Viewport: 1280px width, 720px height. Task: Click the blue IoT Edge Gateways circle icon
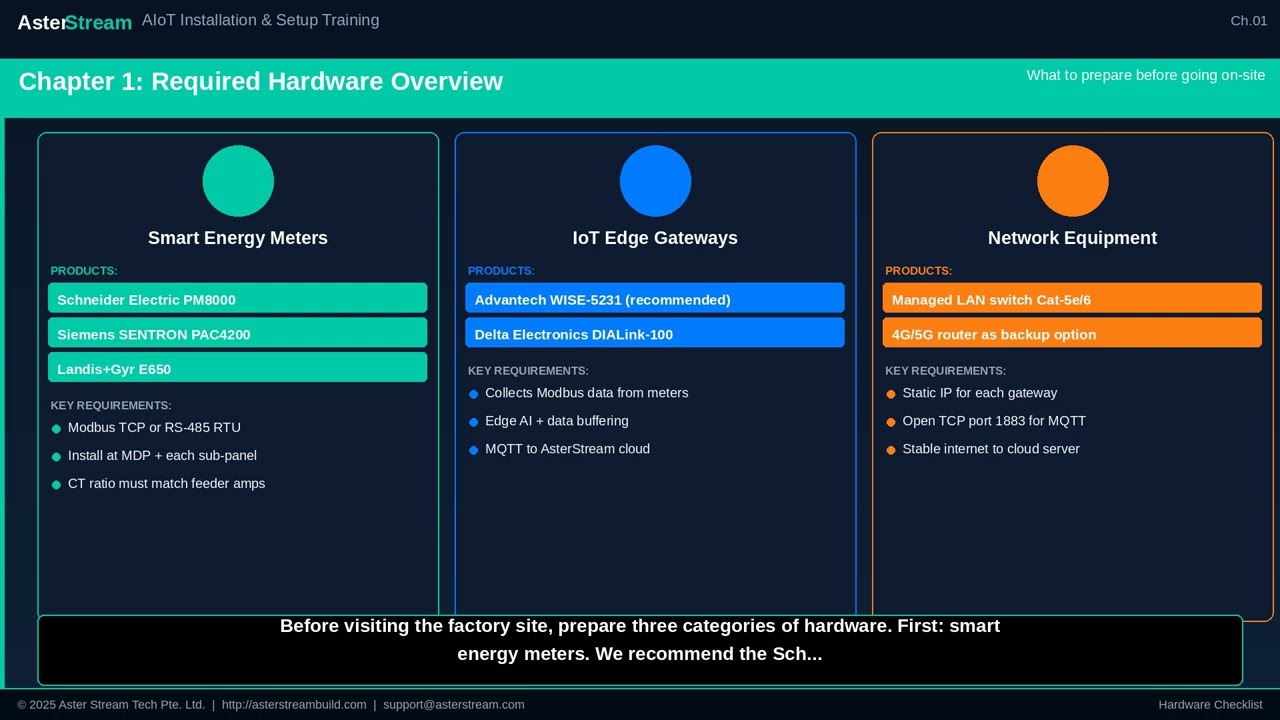(655, 181)
